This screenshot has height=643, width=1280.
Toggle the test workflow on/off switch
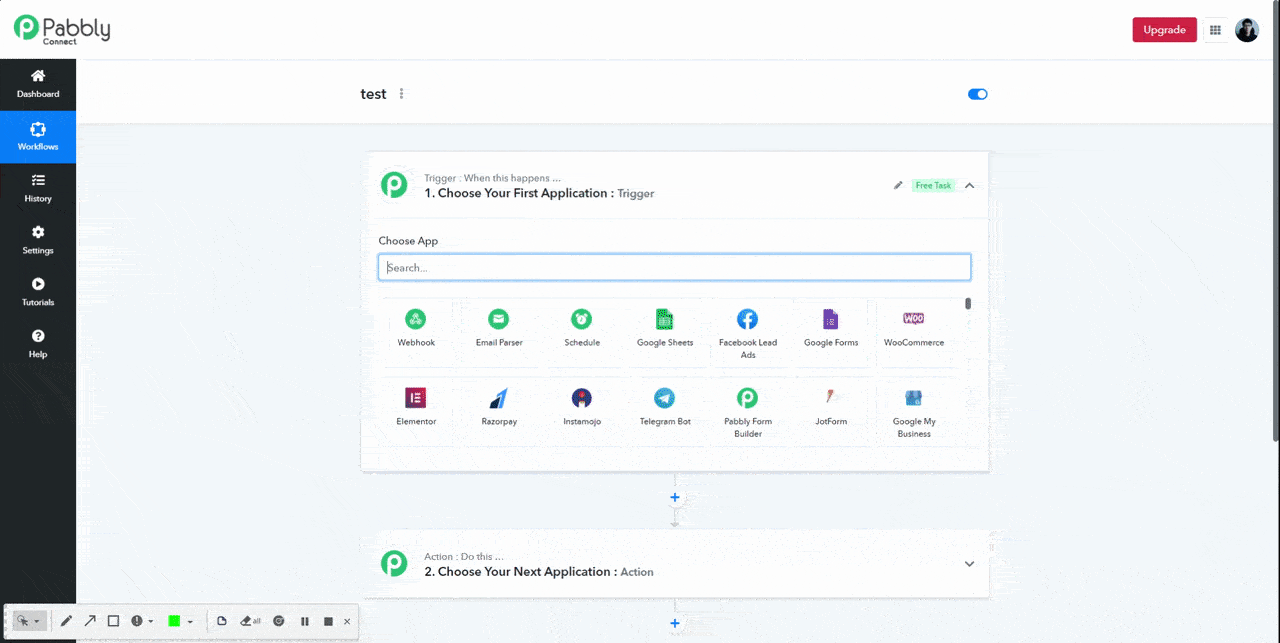pos(978,94)
